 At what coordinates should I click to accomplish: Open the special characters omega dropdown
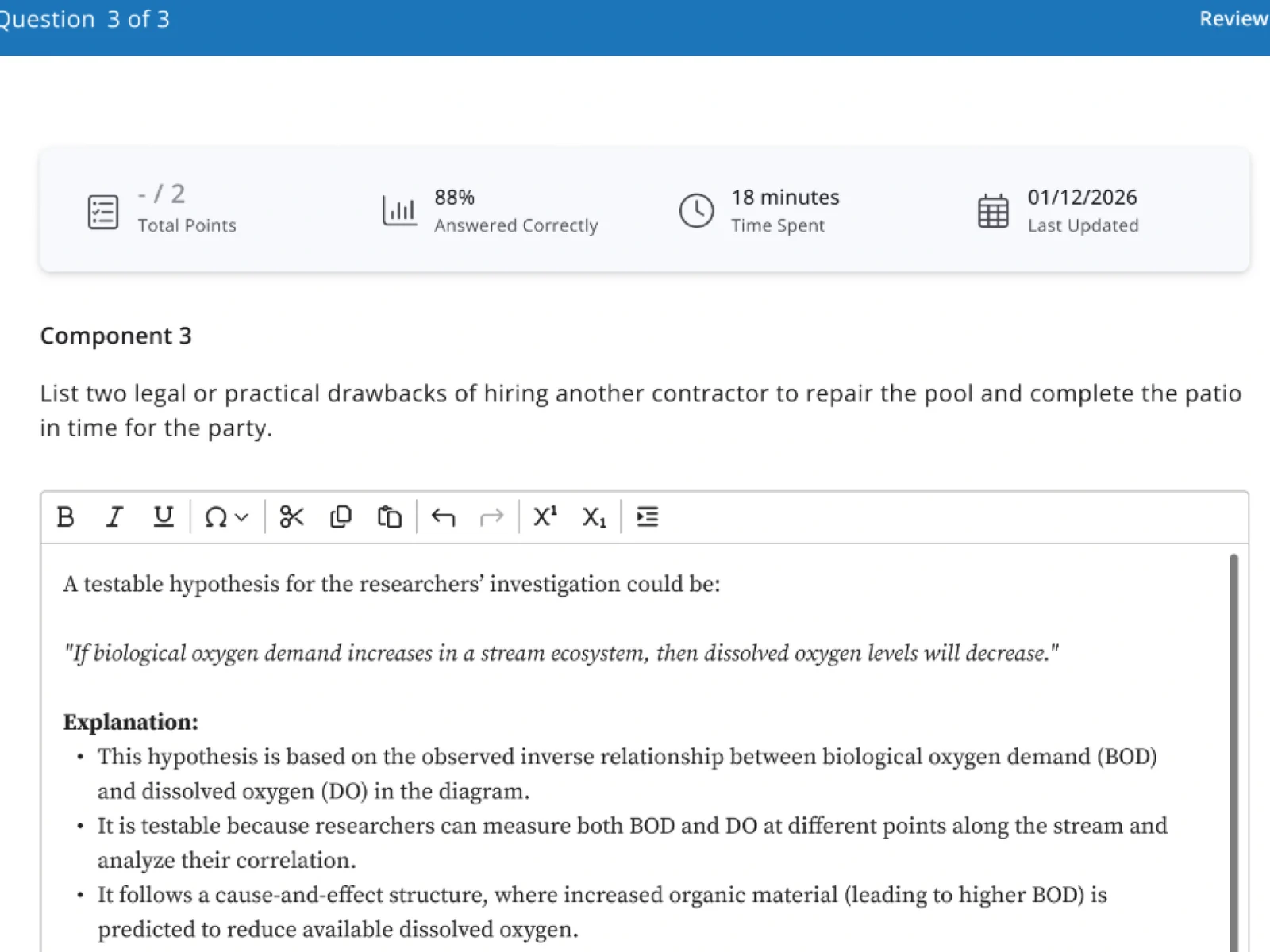click(x=226, y=517)
